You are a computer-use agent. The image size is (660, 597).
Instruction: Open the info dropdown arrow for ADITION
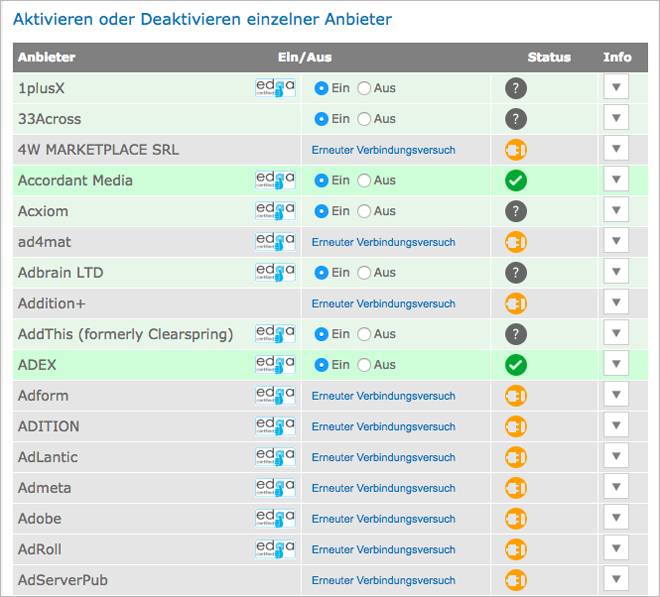[616, 426]
